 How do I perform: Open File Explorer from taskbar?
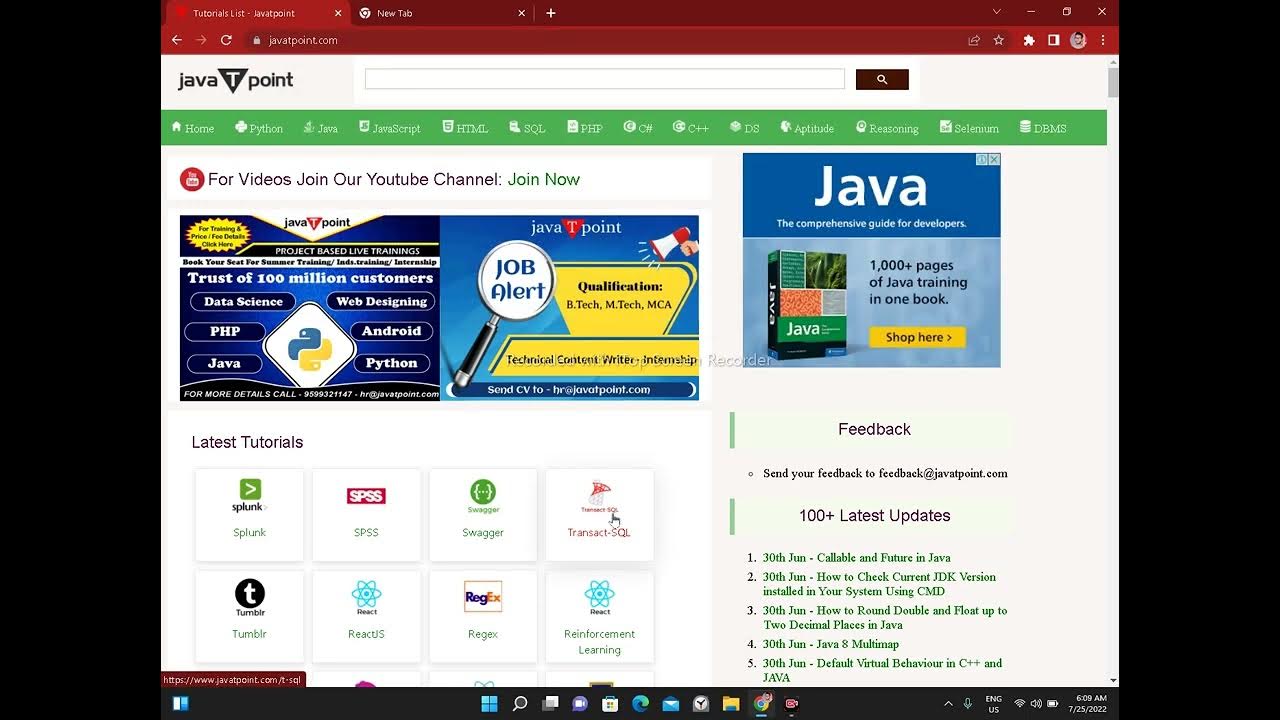pyautogui.click(x=731, y=704)
